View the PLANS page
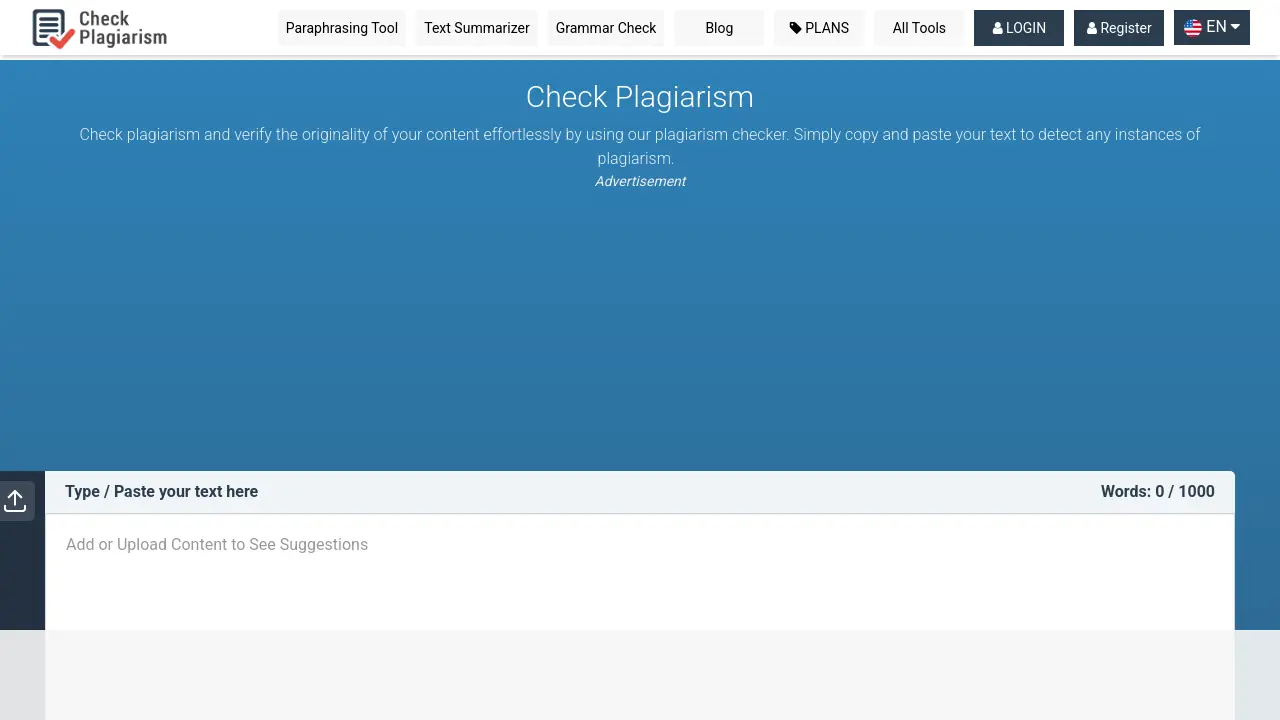 tap(820, 28)
